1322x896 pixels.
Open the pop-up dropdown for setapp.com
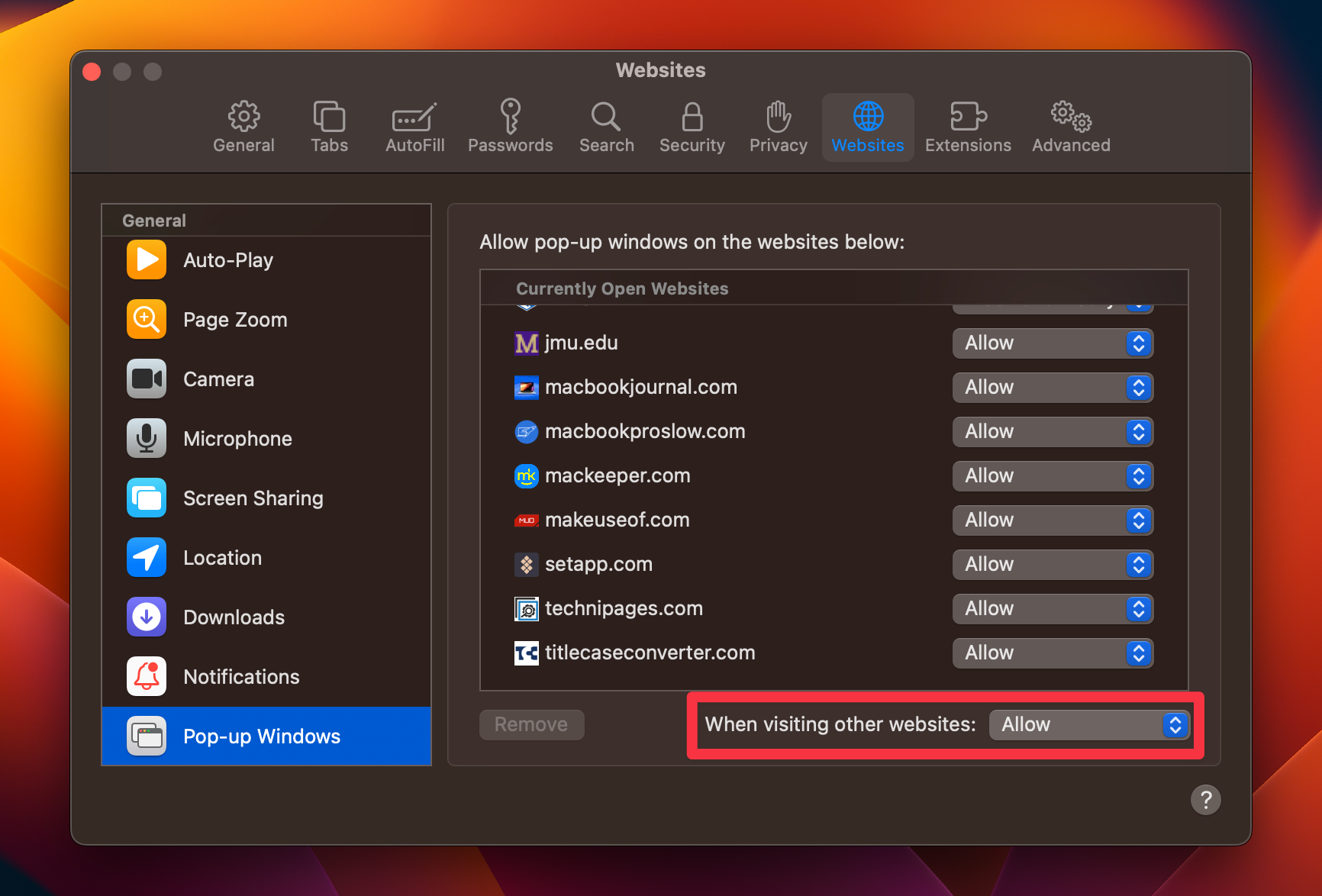(x=1053, y=564)
